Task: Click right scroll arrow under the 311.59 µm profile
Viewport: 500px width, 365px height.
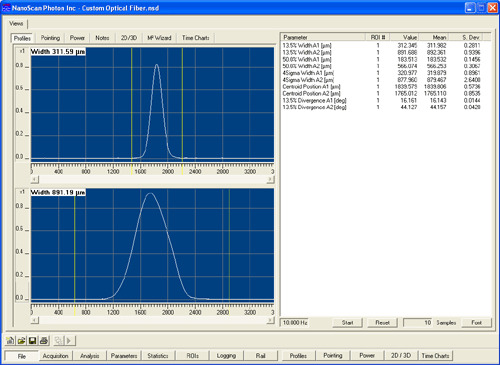Action: click(x=270, y=179)
